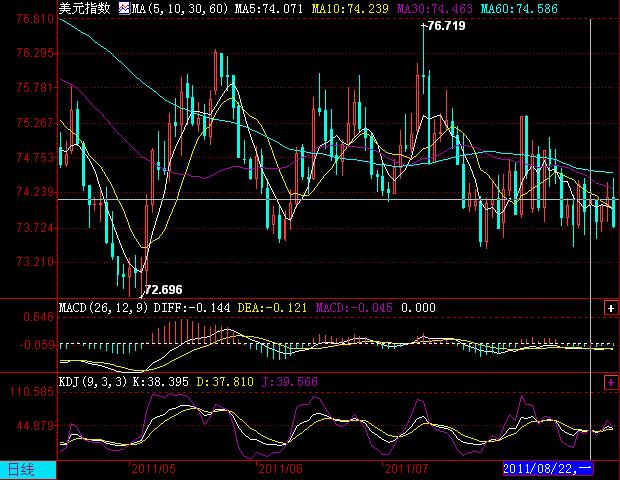The height and width of the screenshot is (480, 620).
Task: Click the D:37.810 value
Action: point(225,382)
